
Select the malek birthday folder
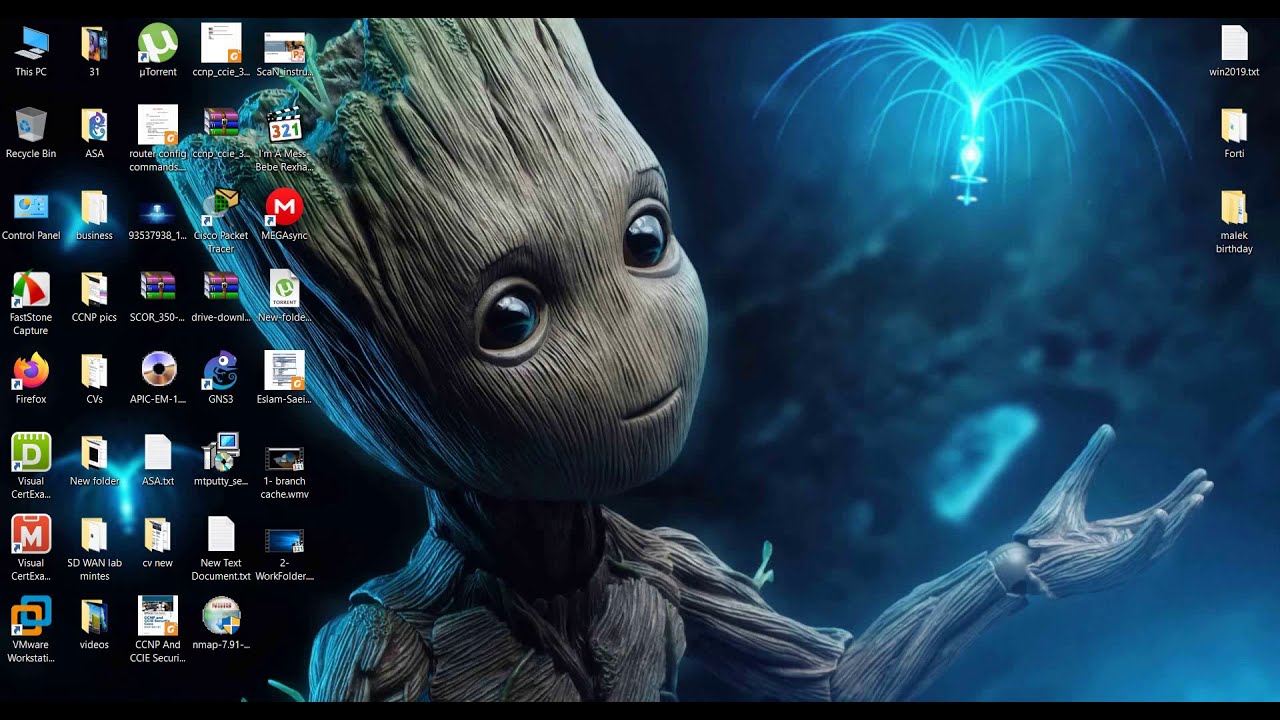[1234, 208]
